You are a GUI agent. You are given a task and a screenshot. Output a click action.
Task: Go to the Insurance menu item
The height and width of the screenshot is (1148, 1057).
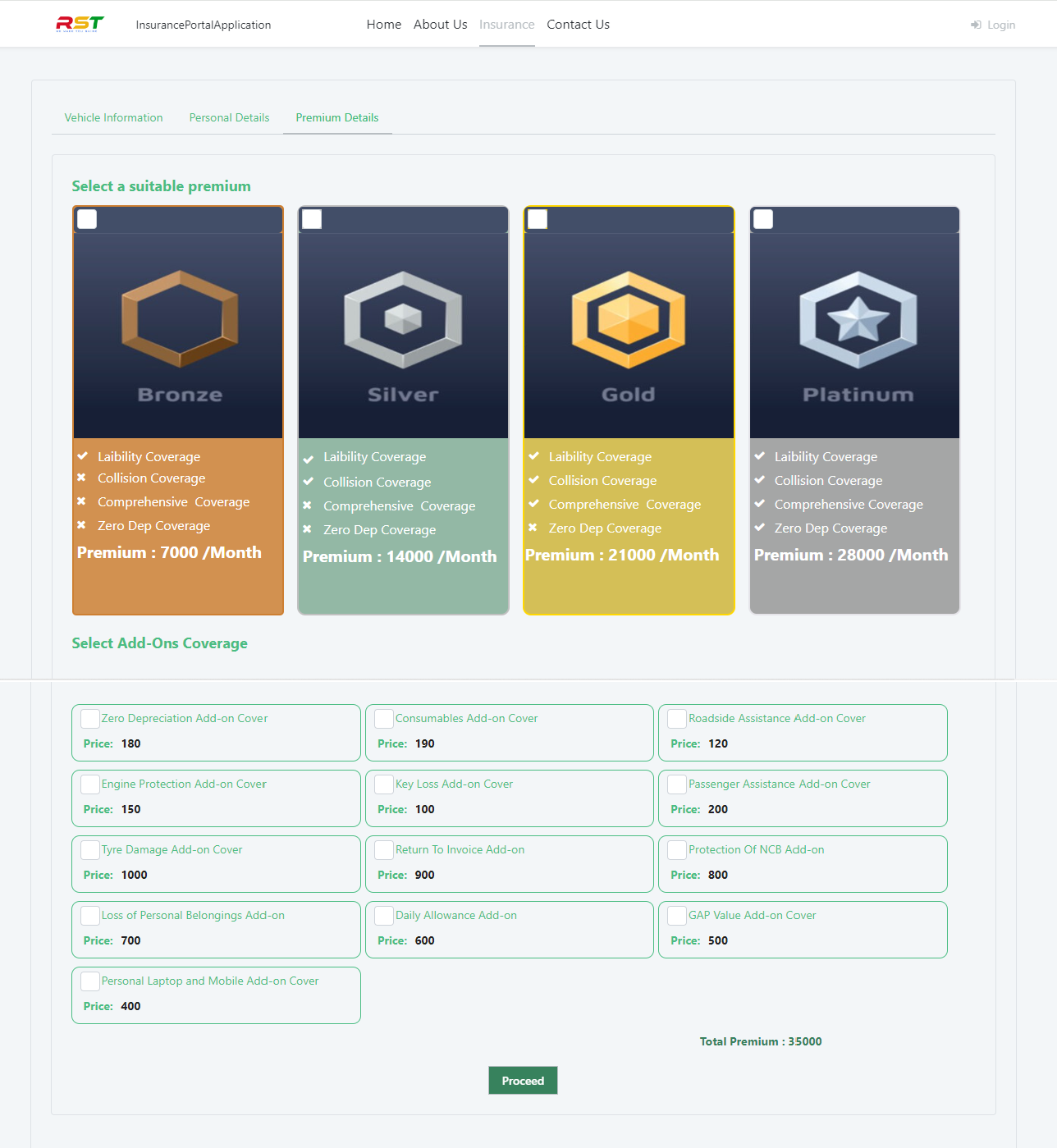(507, 25)
